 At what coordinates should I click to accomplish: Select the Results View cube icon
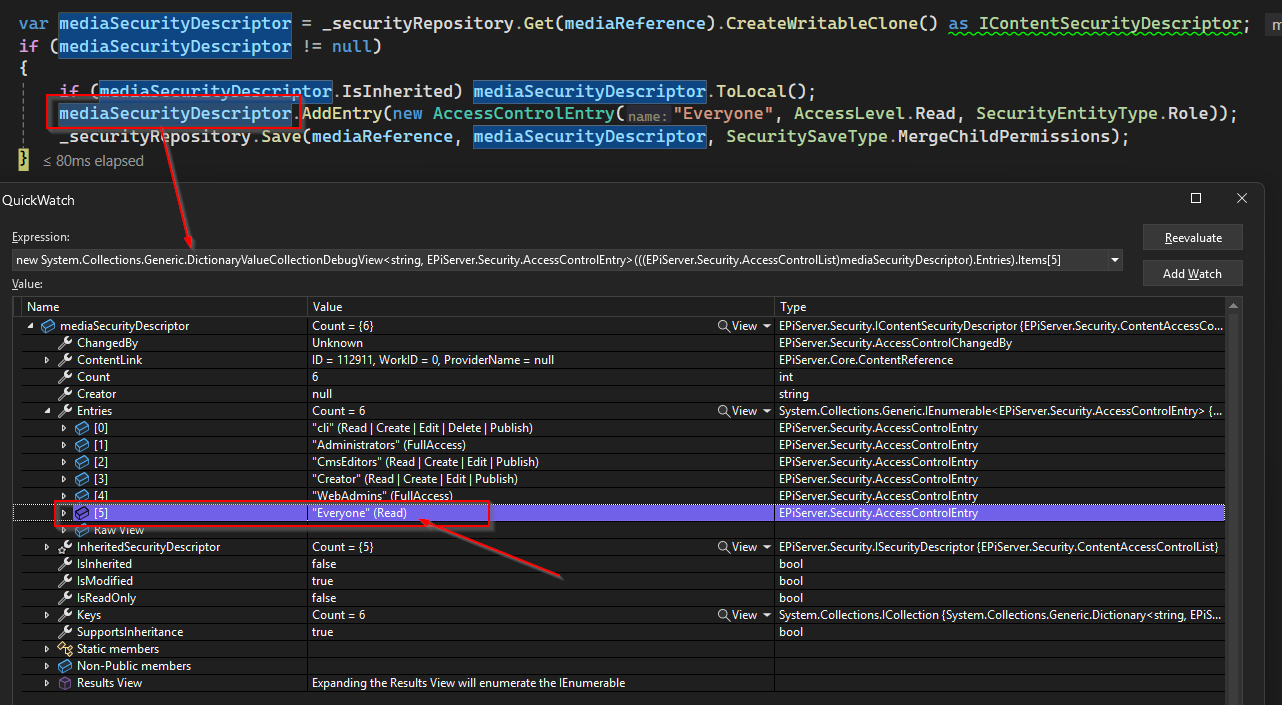click(66, 683)
